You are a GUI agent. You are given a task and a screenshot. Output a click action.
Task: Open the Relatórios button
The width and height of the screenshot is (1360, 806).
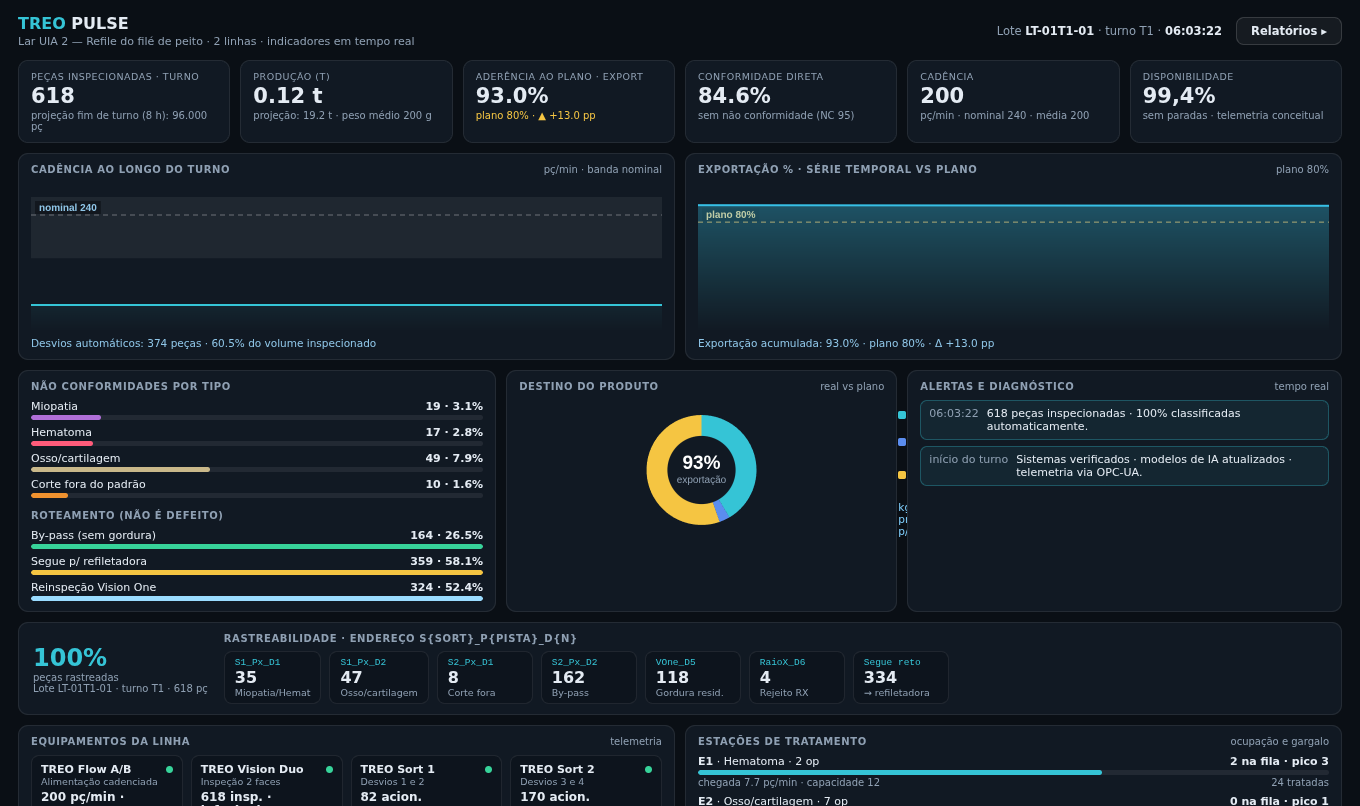1288,31
